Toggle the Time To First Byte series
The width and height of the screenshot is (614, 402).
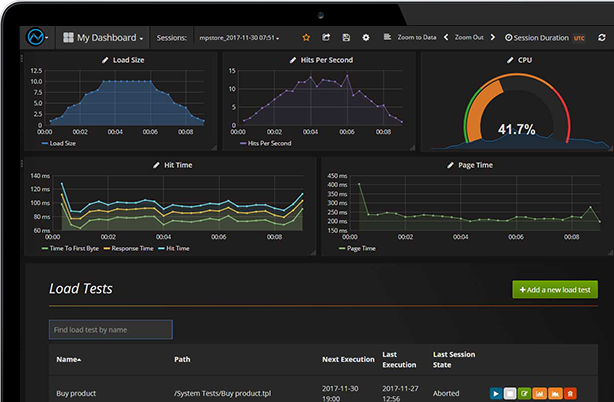pos(70,249)
